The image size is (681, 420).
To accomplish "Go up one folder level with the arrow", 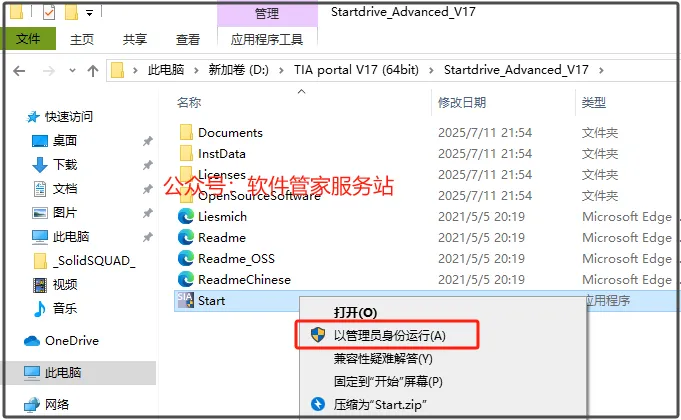I will (93, 70).
